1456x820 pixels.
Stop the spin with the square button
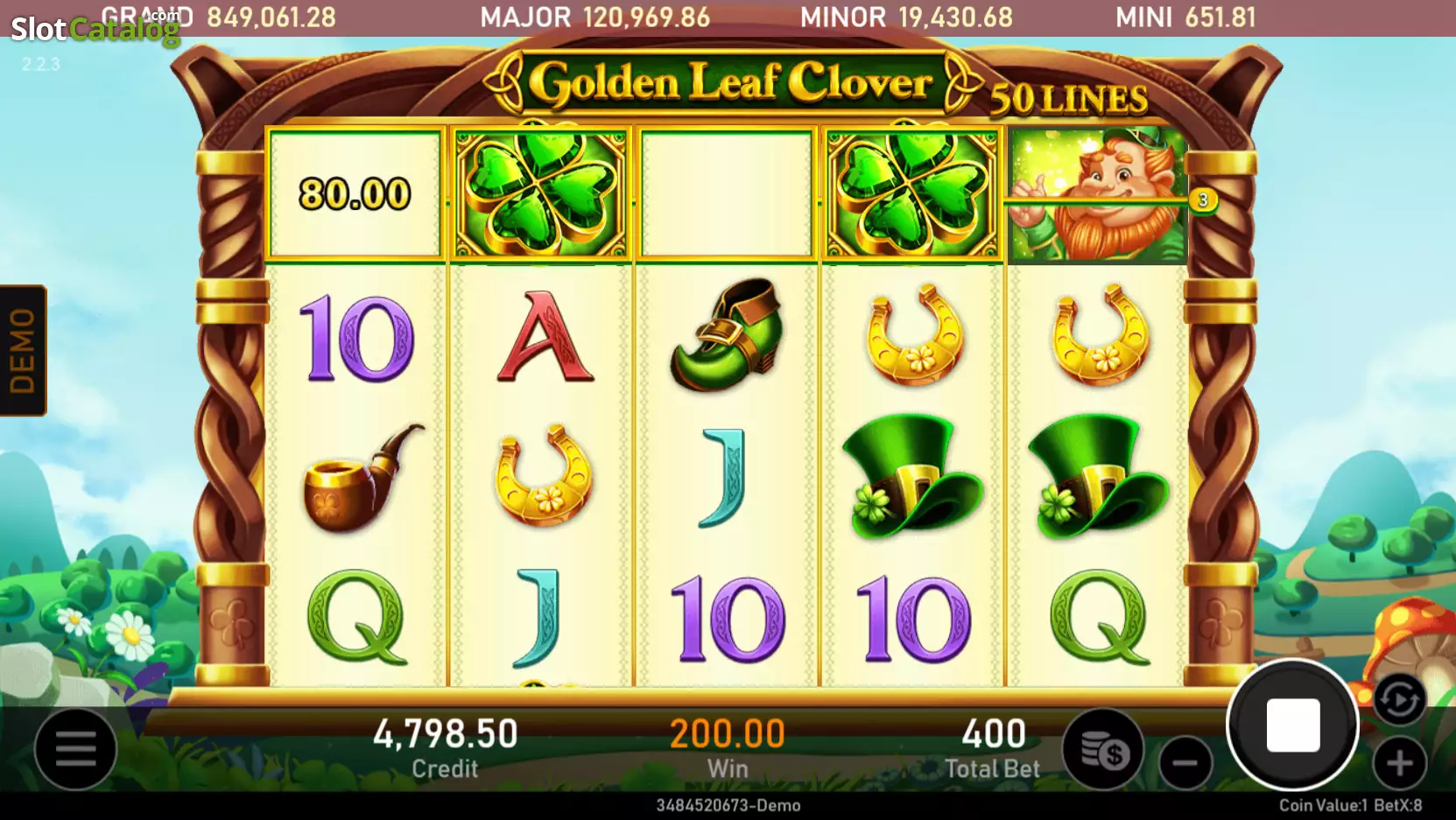pos(1292,725)
